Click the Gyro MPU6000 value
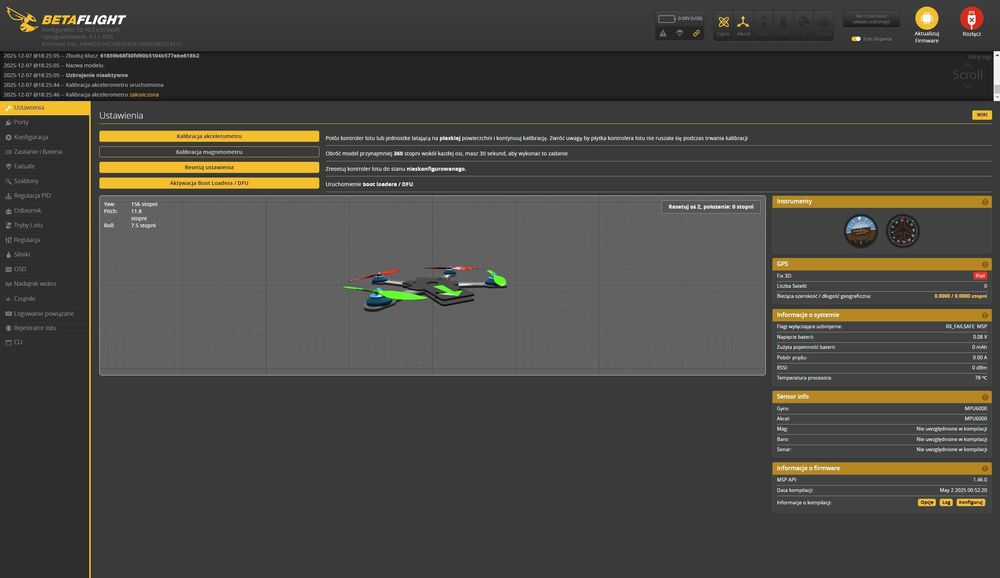1000x578 pixels. tap(976, 408)
